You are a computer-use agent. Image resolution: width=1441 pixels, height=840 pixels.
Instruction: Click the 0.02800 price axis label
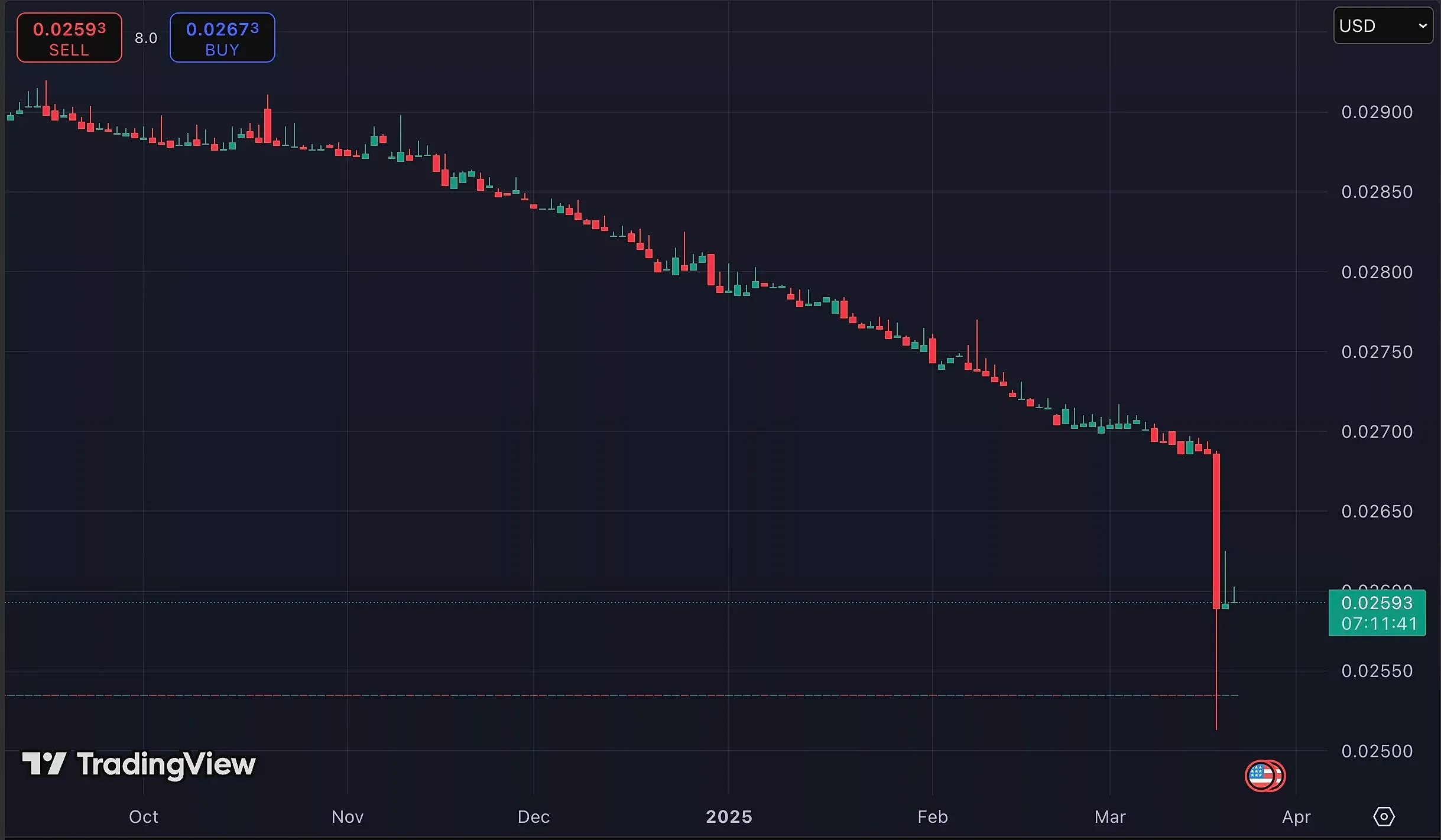1377,272
